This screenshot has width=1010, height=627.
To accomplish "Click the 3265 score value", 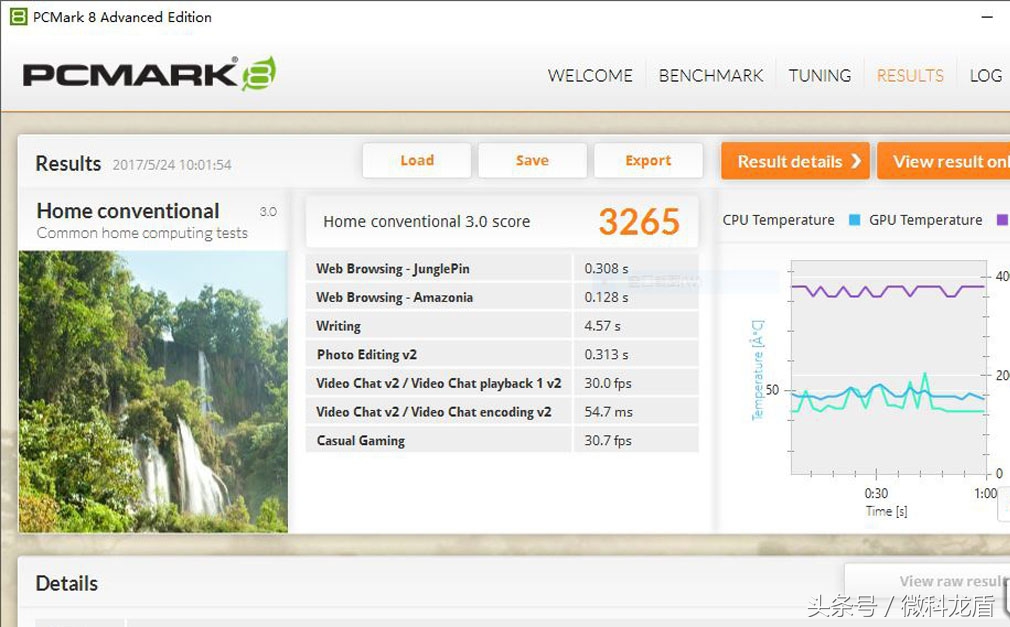I will [639, 222].
